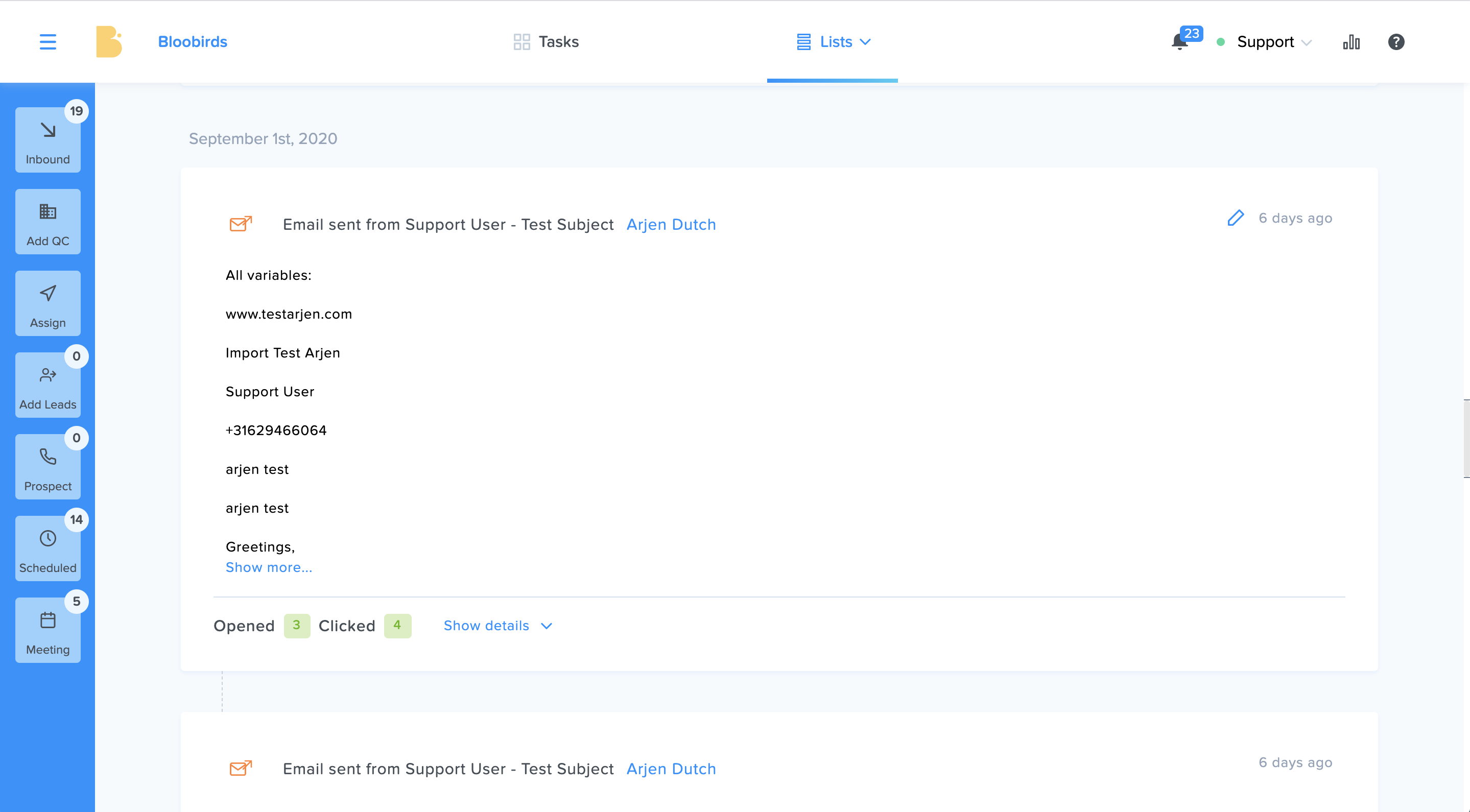Image resolution: width=1470 pixels, height=812 pixels.
Task: Click '6 days ago' on first email
Action: [x=1295, y=218]
